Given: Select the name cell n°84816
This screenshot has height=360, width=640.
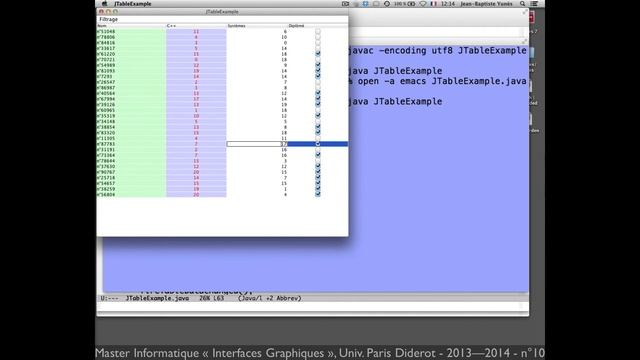Looking at the screenshot, I should pyautogui.click(x=131, y=43).
